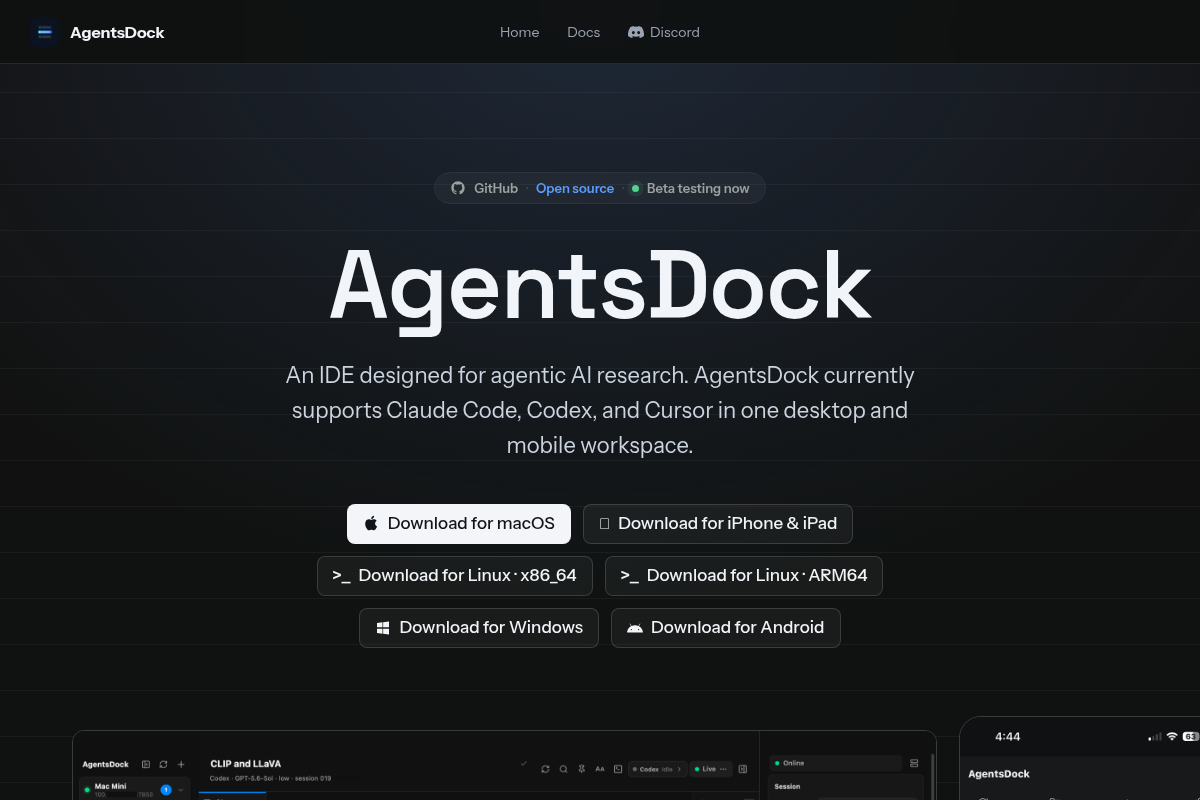Image resolution: width=1200 pixels, height=800 pixels.
Task: Click the cellular signal icon on phone preview
Action: pos(1156,737)
